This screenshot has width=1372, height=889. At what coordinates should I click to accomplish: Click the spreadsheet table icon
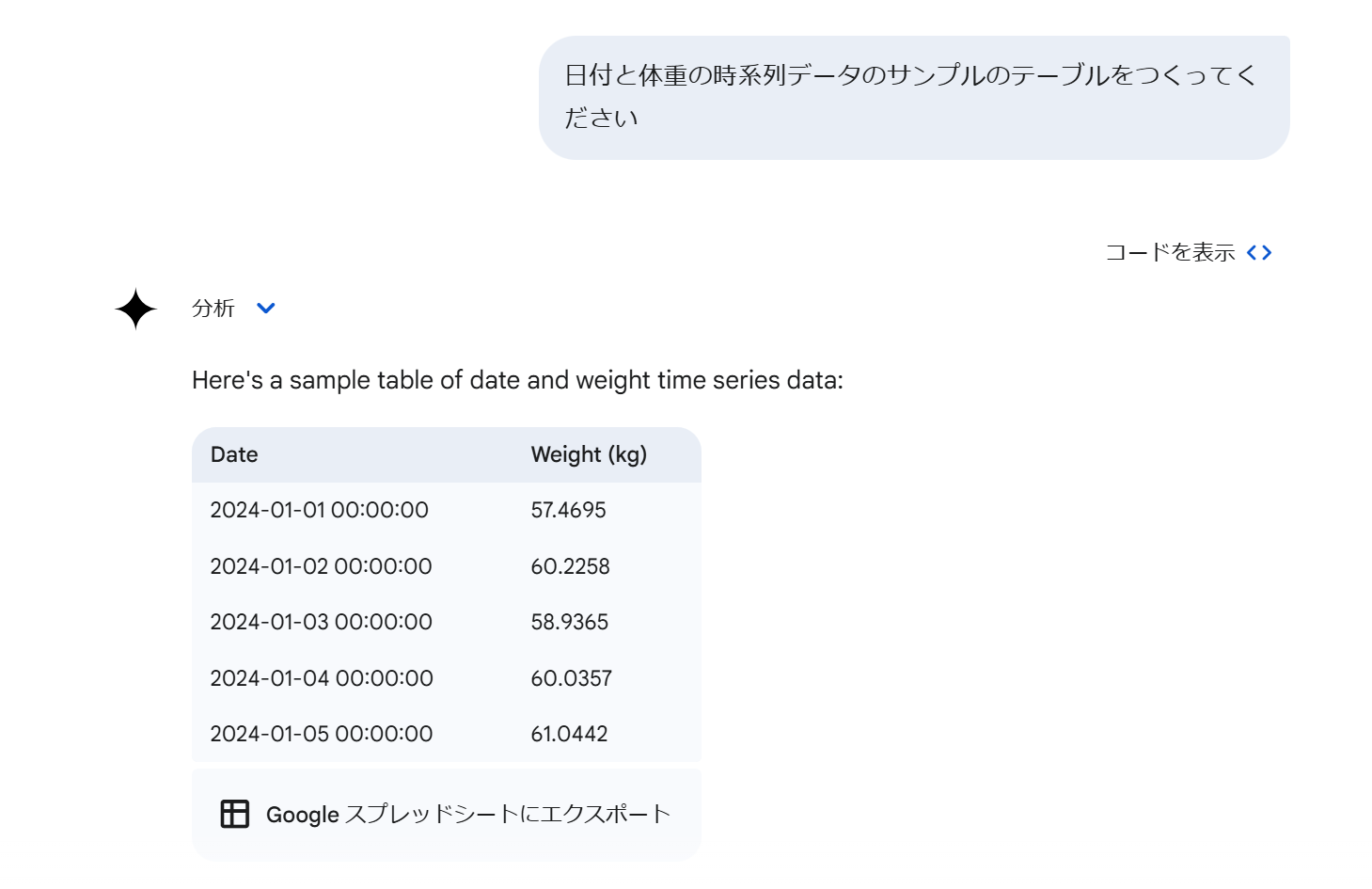(235, 814)
